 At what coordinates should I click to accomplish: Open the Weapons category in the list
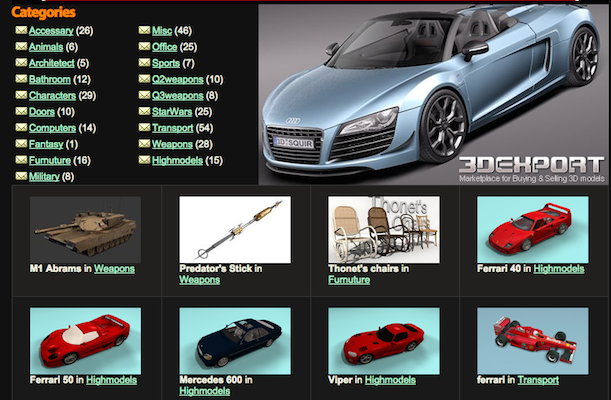pos(172,144)
